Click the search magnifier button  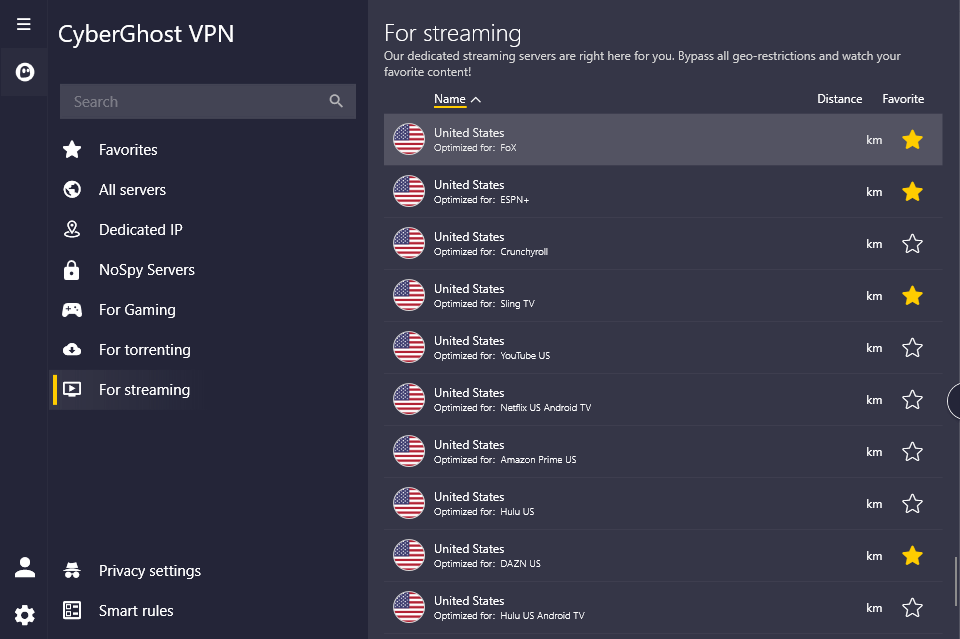[x=336, y=101]
